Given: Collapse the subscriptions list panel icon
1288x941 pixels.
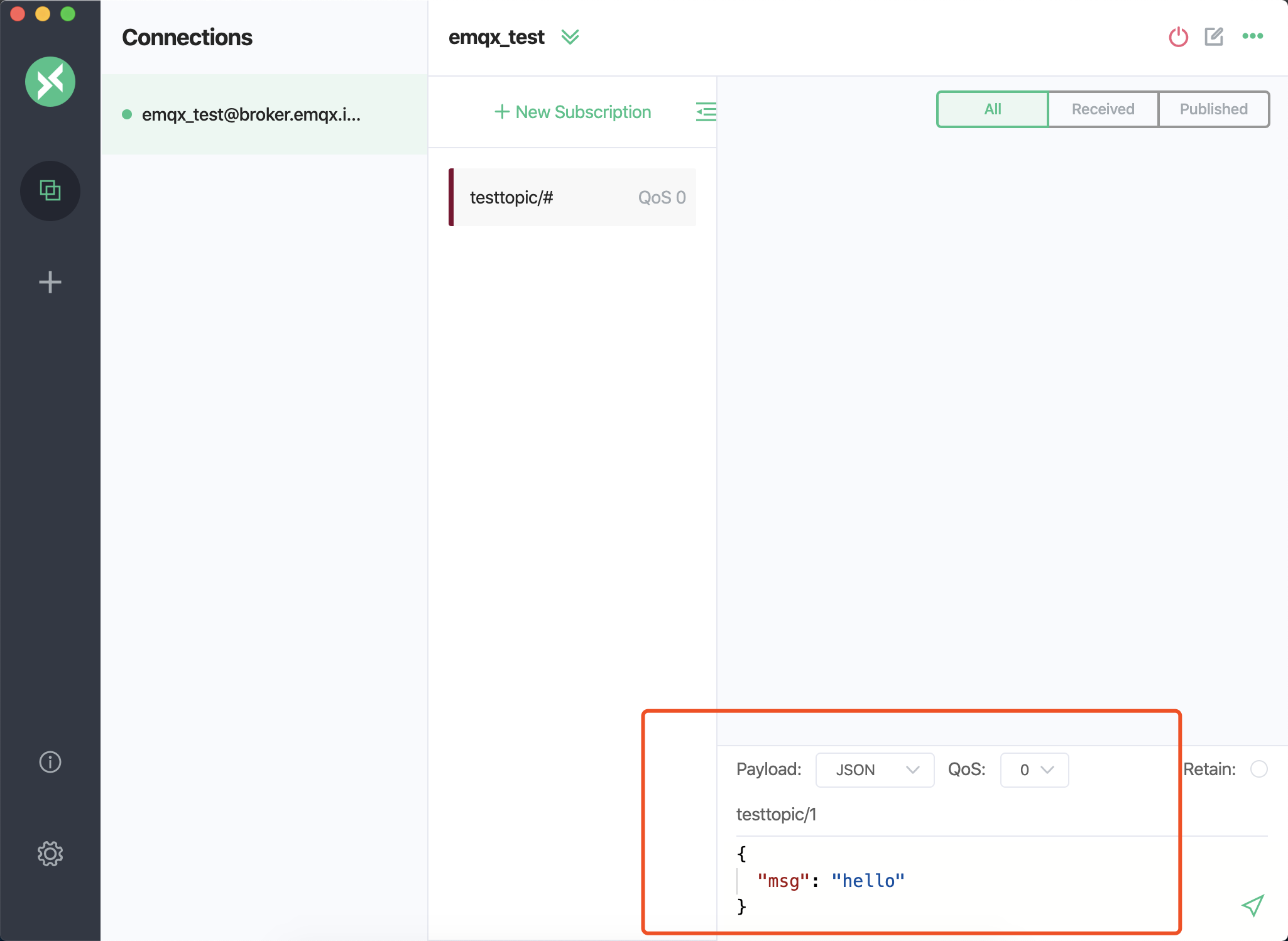Looking at the screenshot, I should click(706, 112).
